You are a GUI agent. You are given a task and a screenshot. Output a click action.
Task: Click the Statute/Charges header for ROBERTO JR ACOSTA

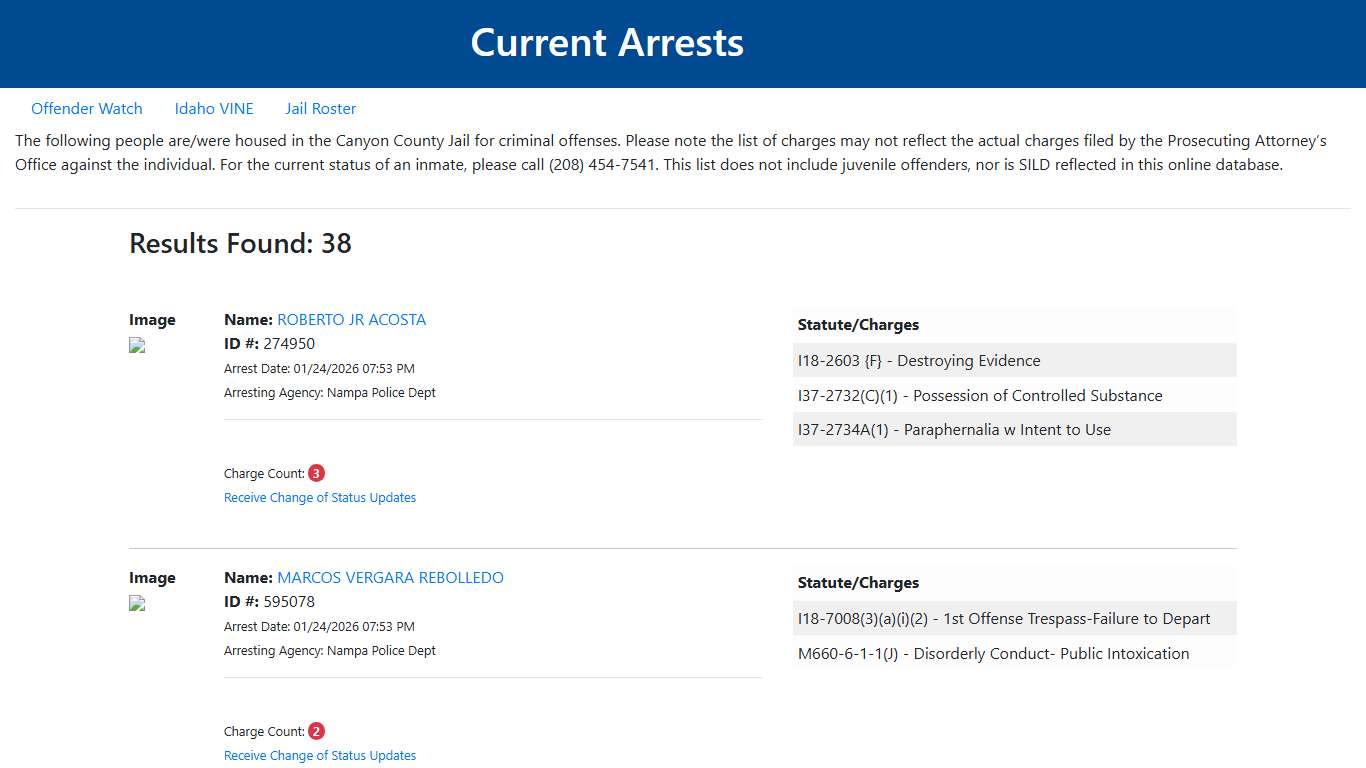858,324
